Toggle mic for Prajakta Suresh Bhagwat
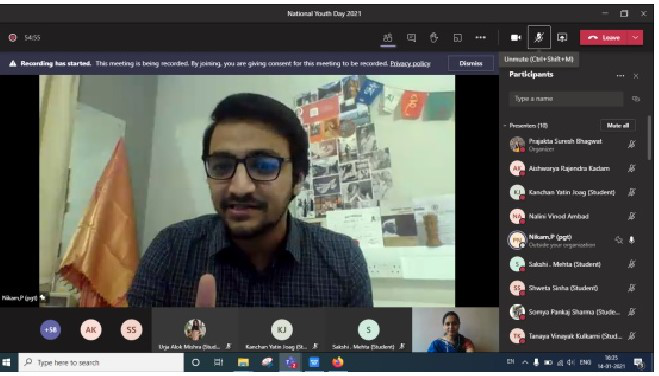This screenshot has height=376, width=659. click(631, 145)
